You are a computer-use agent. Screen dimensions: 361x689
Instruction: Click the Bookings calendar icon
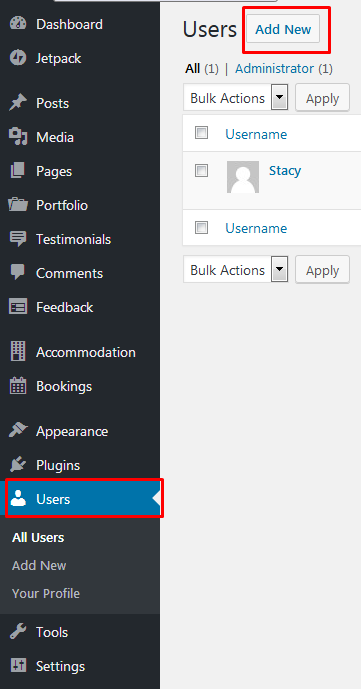click(18, 386)
